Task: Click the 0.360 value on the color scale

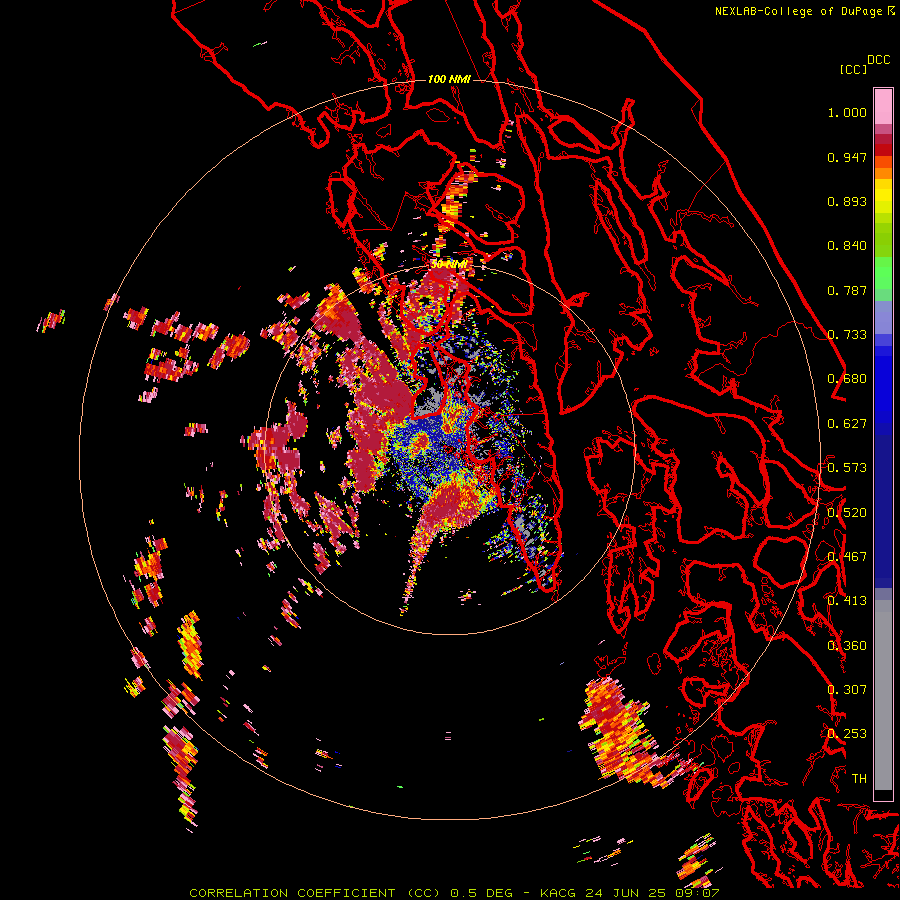Action: click(x=847, y=646)
